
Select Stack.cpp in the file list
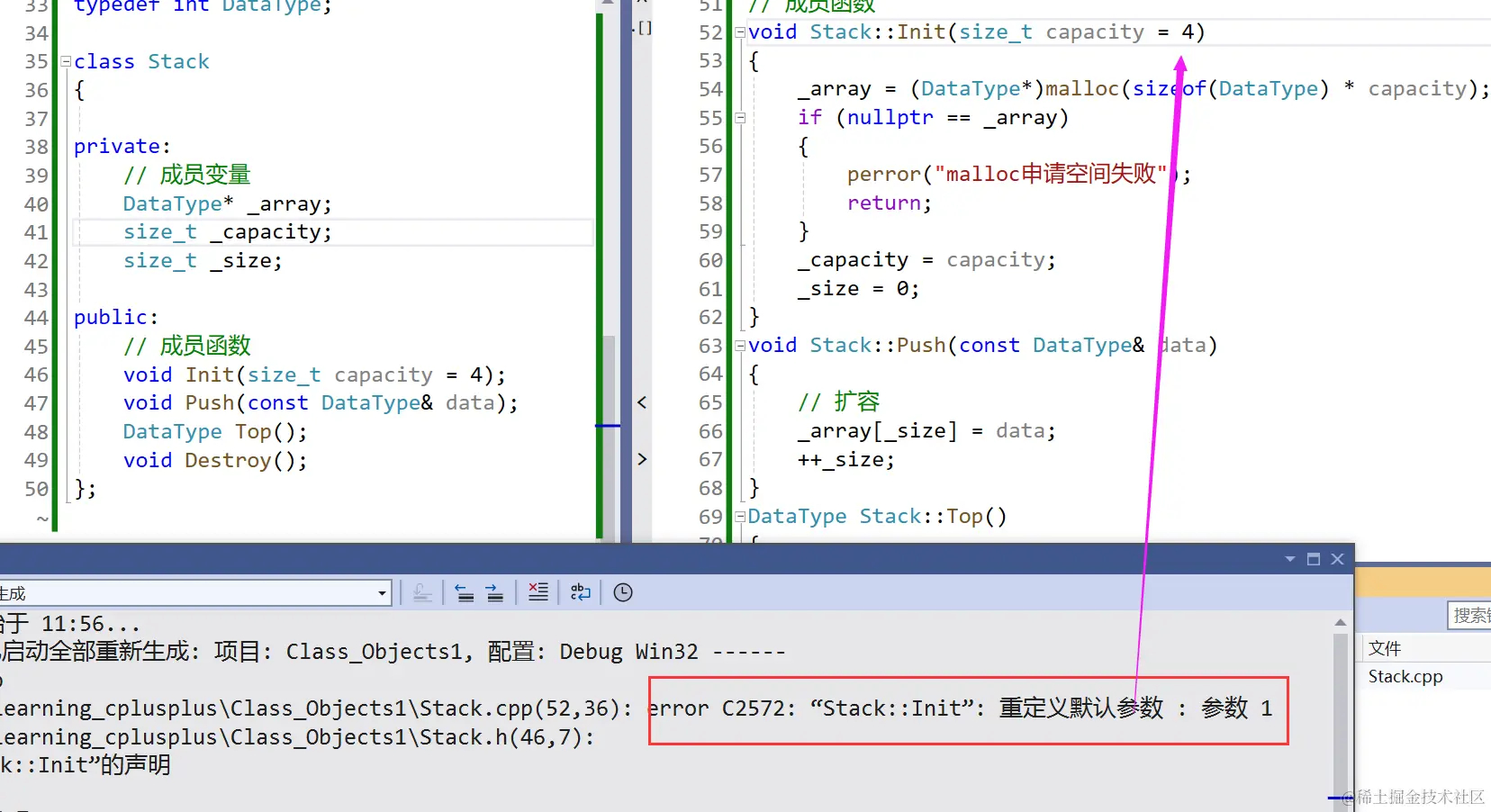(1405, 677)
